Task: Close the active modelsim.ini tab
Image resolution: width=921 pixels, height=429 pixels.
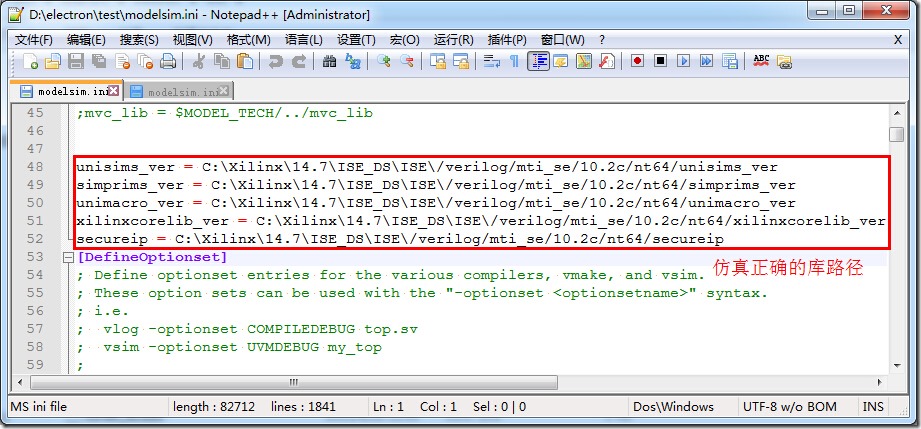Action: (114, 91)
